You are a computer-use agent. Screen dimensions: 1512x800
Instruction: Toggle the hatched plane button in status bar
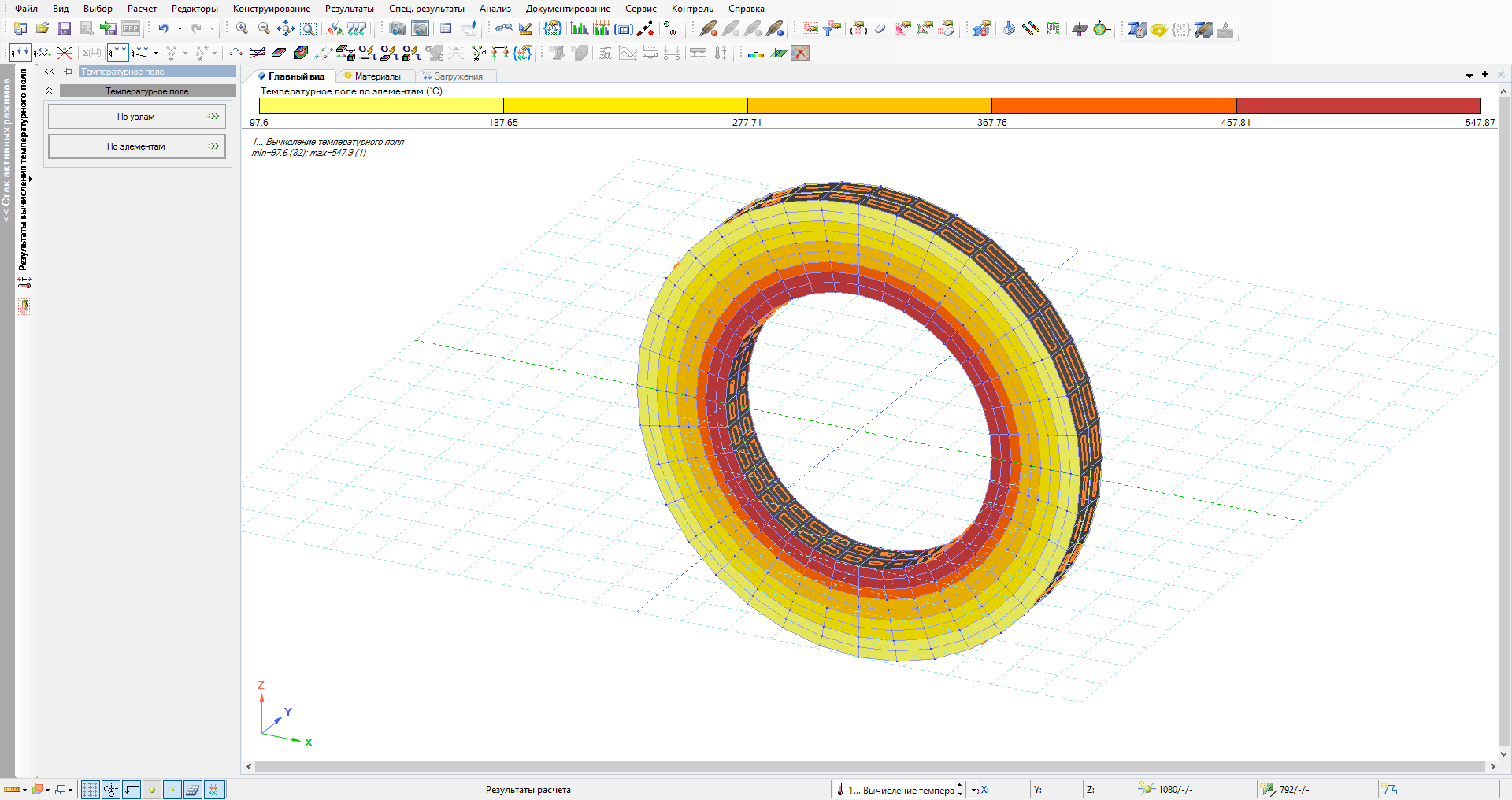193,790
